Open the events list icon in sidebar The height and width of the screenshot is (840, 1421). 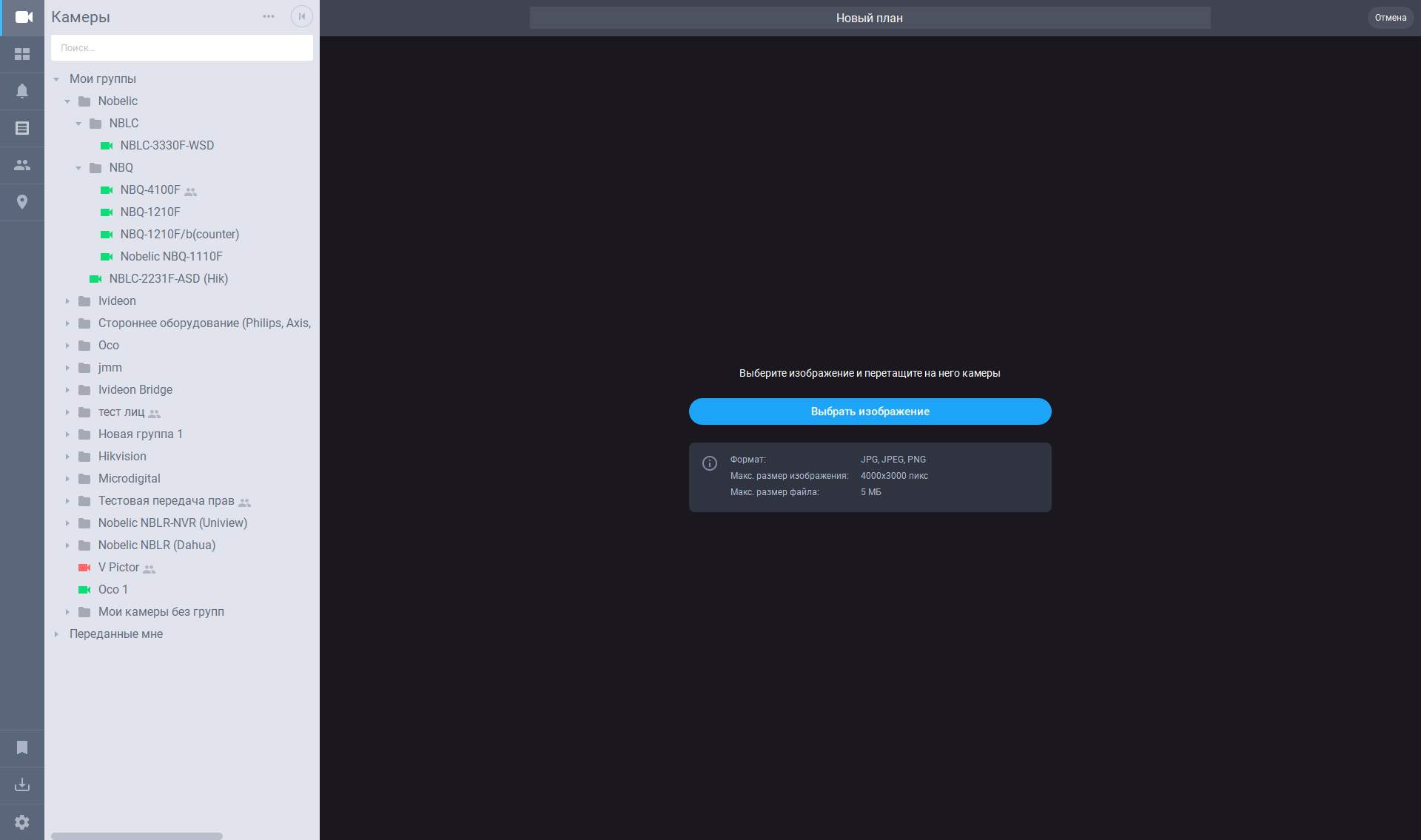pyautogui.click(x=22, y=128)
